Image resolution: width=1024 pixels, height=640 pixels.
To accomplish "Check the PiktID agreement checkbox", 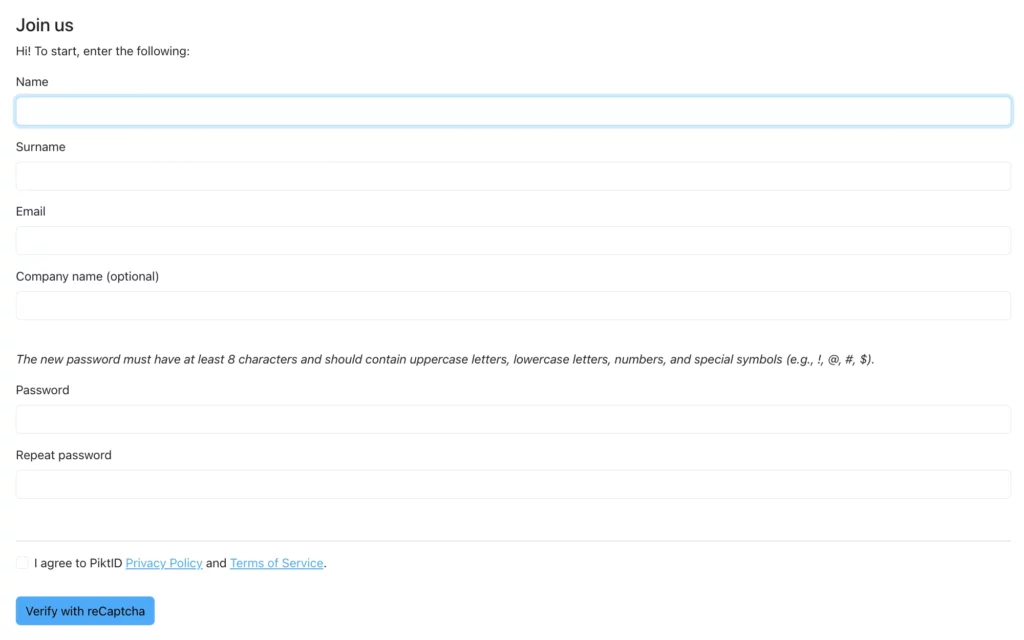I will coord(21,562).
